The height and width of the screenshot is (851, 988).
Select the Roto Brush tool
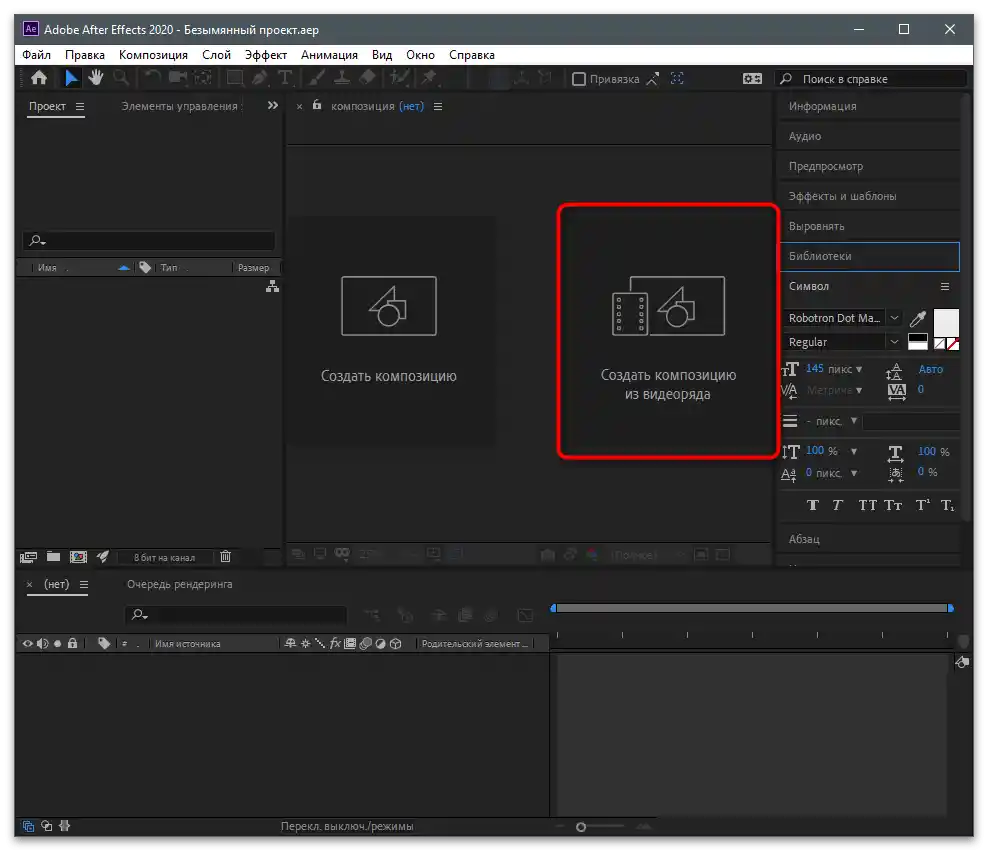pyautogui.click(x=399, y=78)
